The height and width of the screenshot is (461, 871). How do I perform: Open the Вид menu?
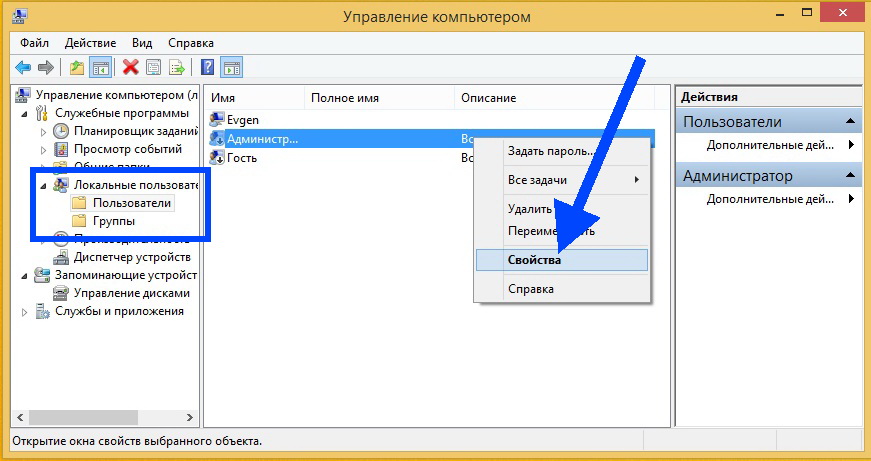(x=142, y=43)
